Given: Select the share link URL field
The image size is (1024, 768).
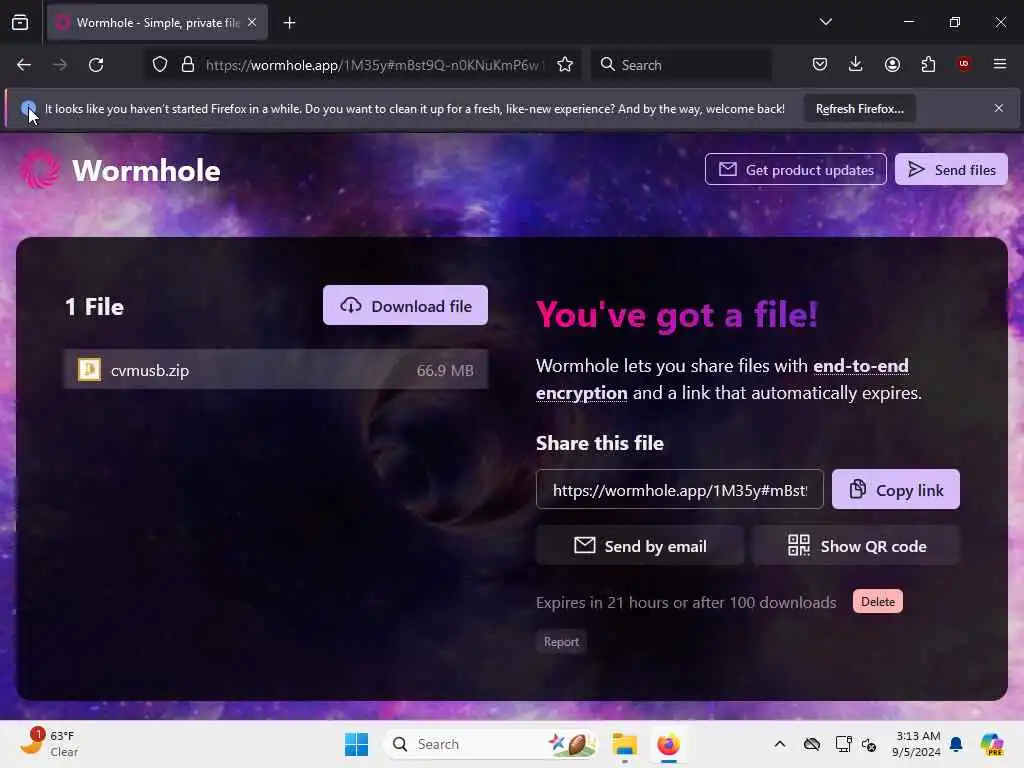Looking at the screenshot, I should coord(680,490).
